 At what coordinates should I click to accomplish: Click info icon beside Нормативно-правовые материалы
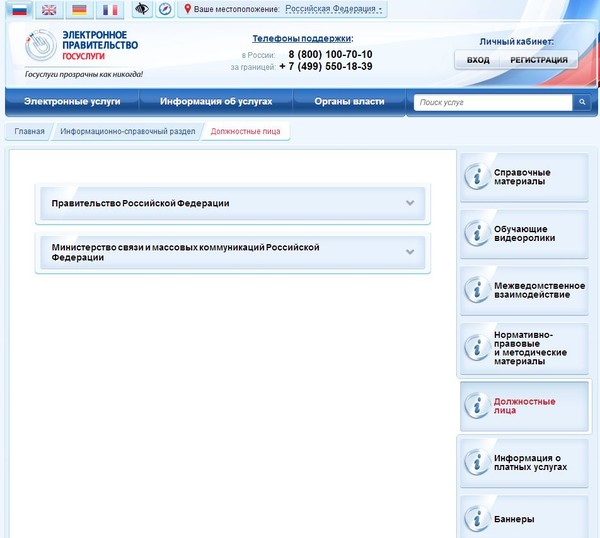pos(476,348)
